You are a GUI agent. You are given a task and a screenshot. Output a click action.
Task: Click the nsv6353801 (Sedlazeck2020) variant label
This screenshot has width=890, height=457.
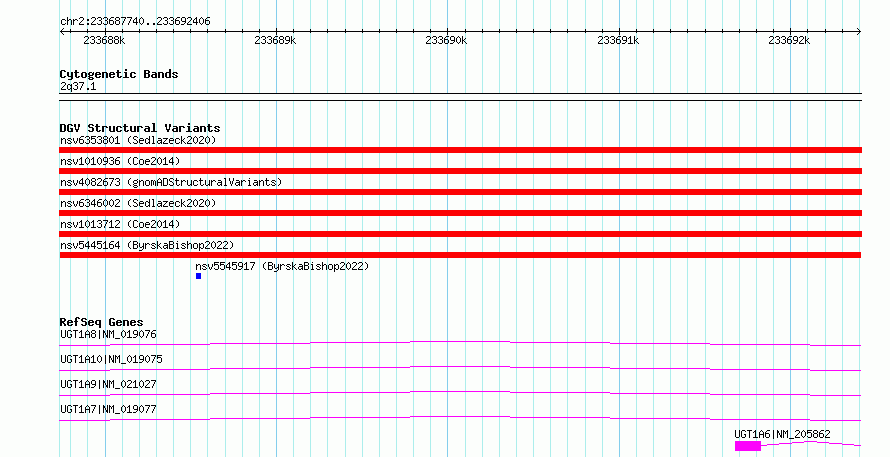coord(138,140)
